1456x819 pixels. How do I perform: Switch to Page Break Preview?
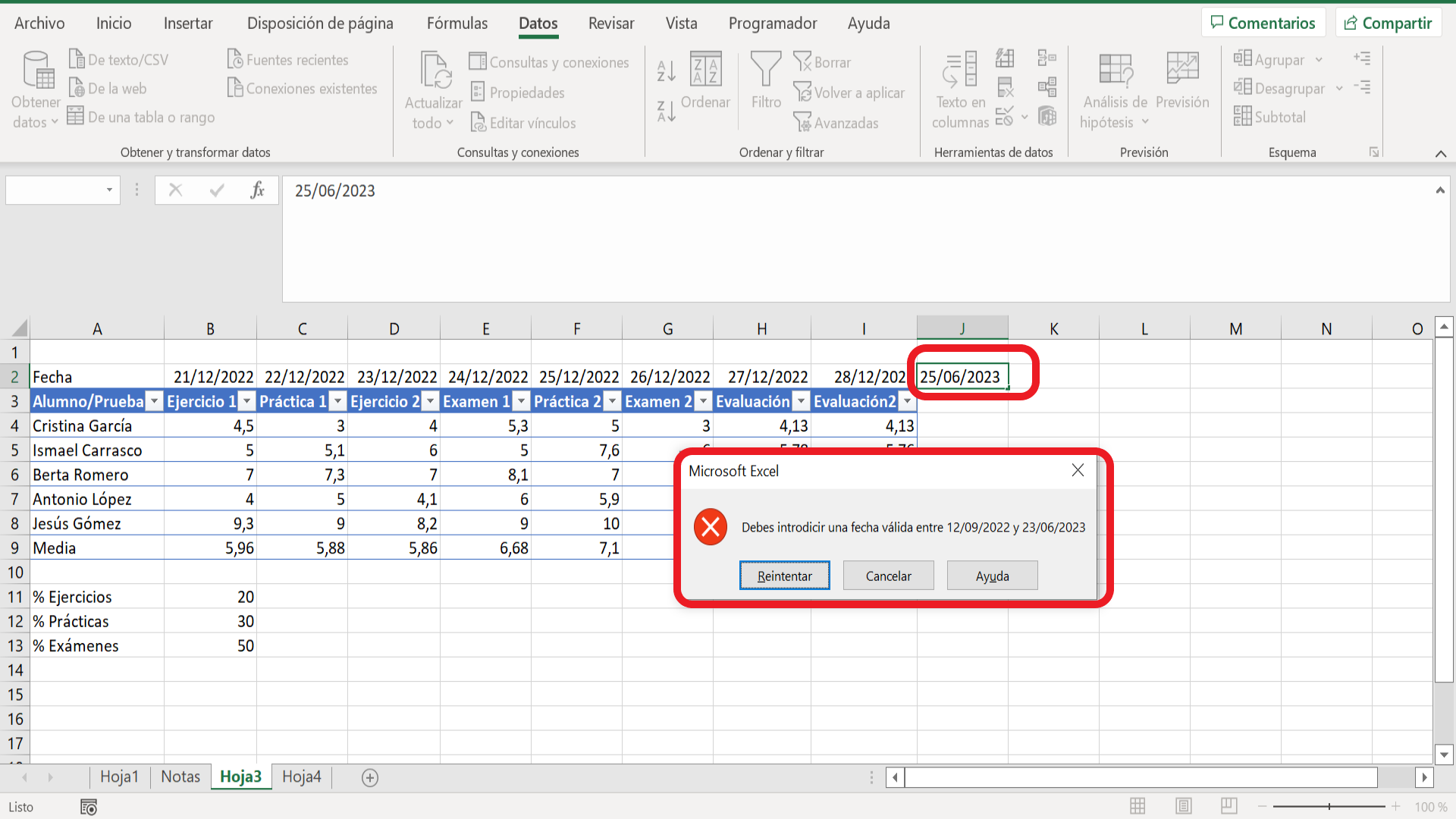click(1229, 806)
